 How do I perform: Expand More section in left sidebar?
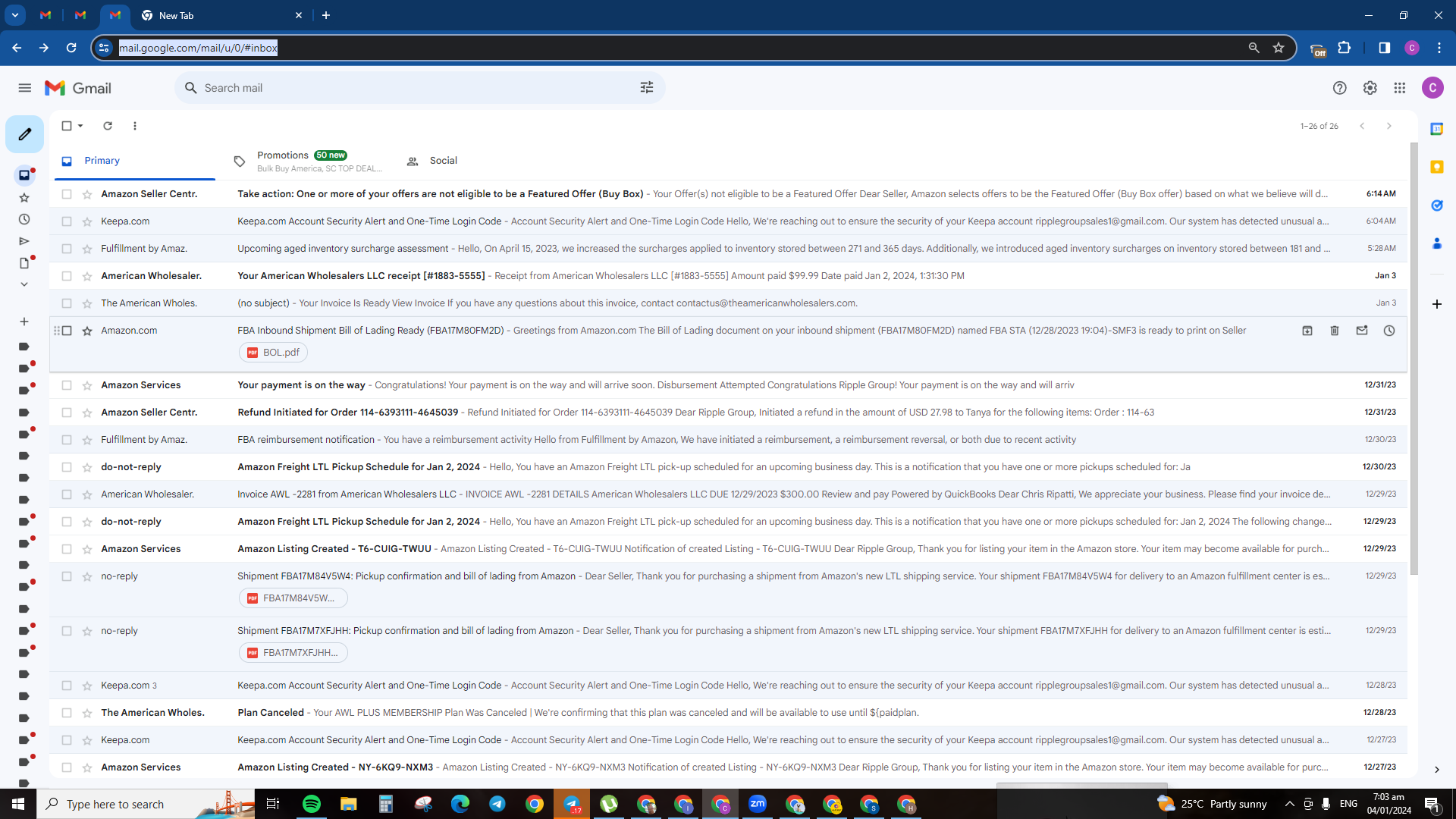pyautogui.click(x=24, y=284)
